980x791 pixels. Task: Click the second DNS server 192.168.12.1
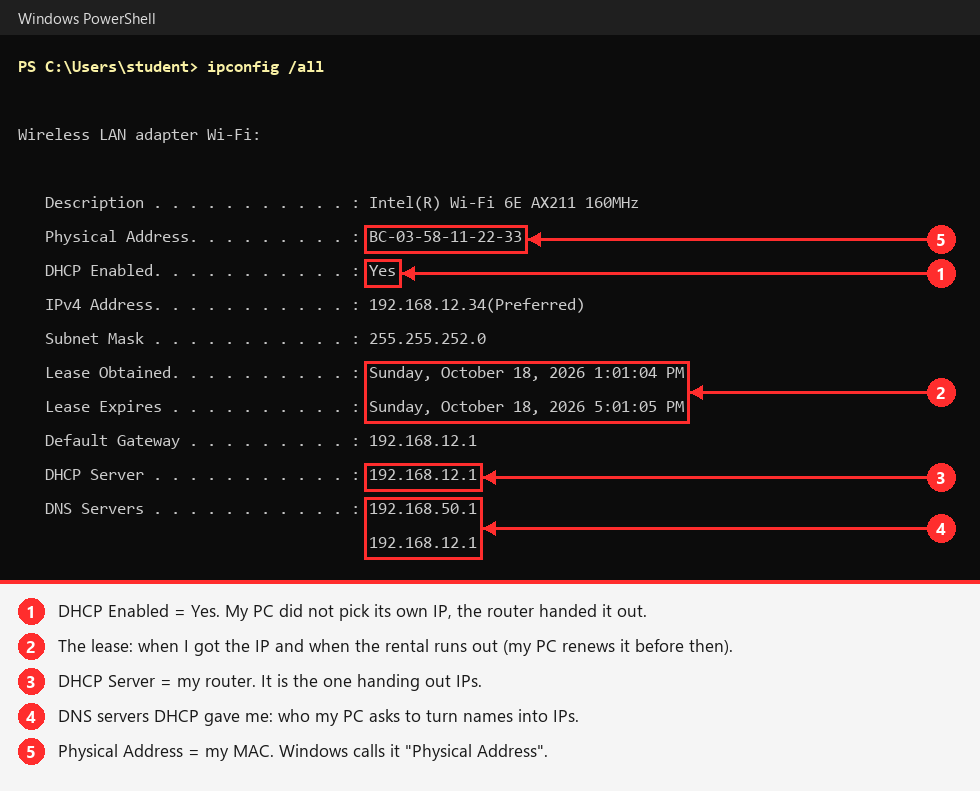pyautogui.click(x=422, y=543)
